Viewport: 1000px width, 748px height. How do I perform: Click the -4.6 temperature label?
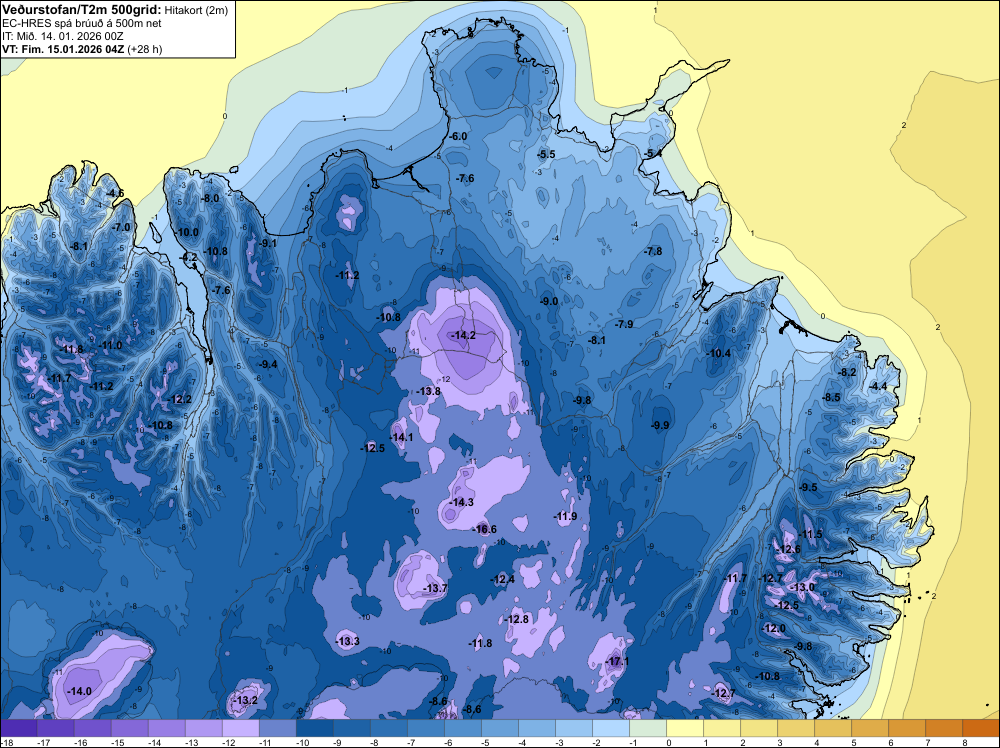tap(115, 193)
